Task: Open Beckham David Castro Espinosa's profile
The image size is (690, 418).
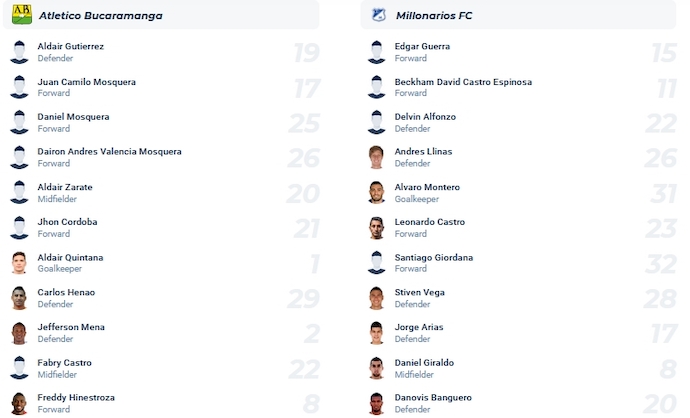Action: 463,82
